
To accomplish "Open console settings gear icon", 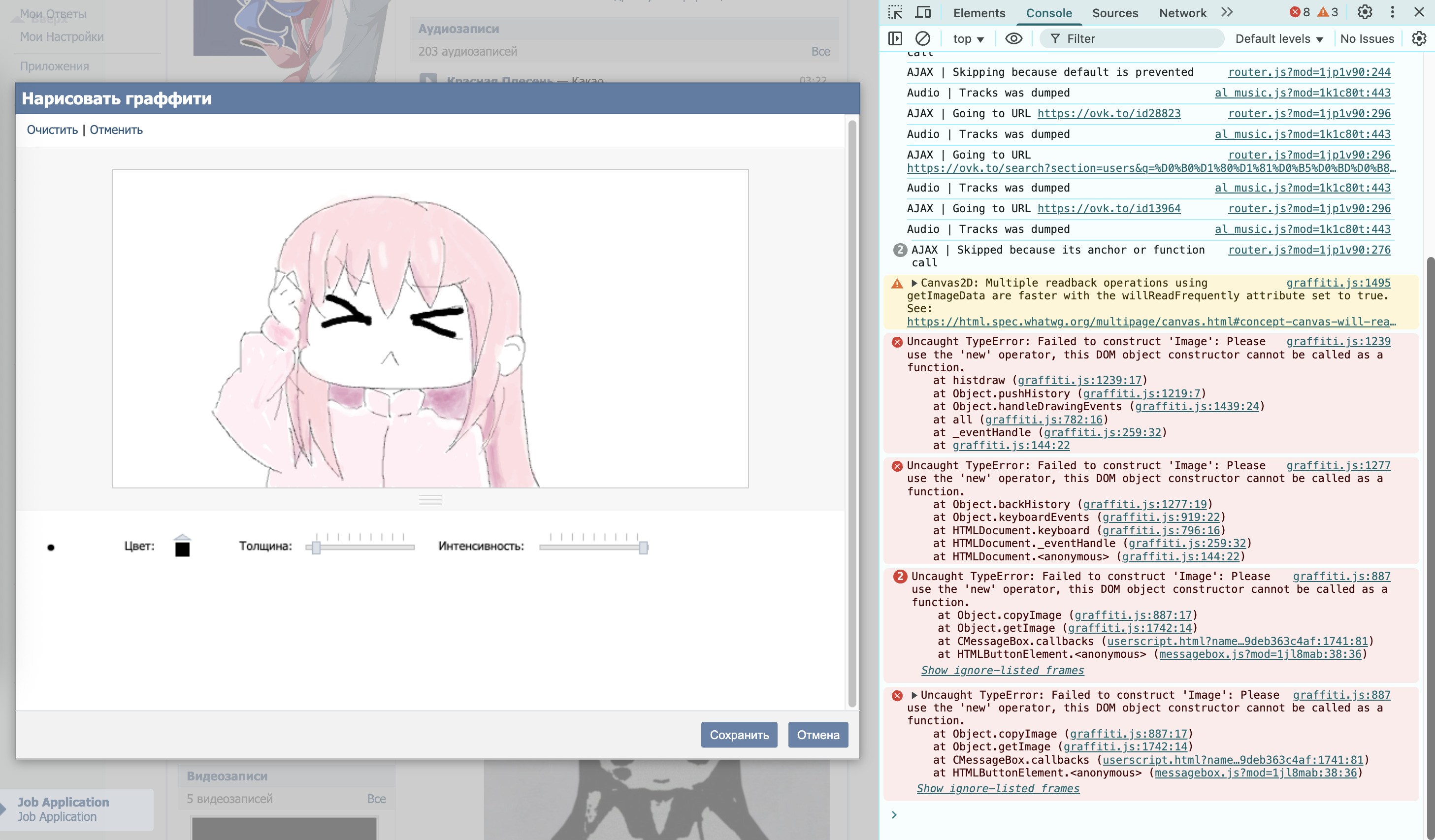I will tap(1419, 39).
